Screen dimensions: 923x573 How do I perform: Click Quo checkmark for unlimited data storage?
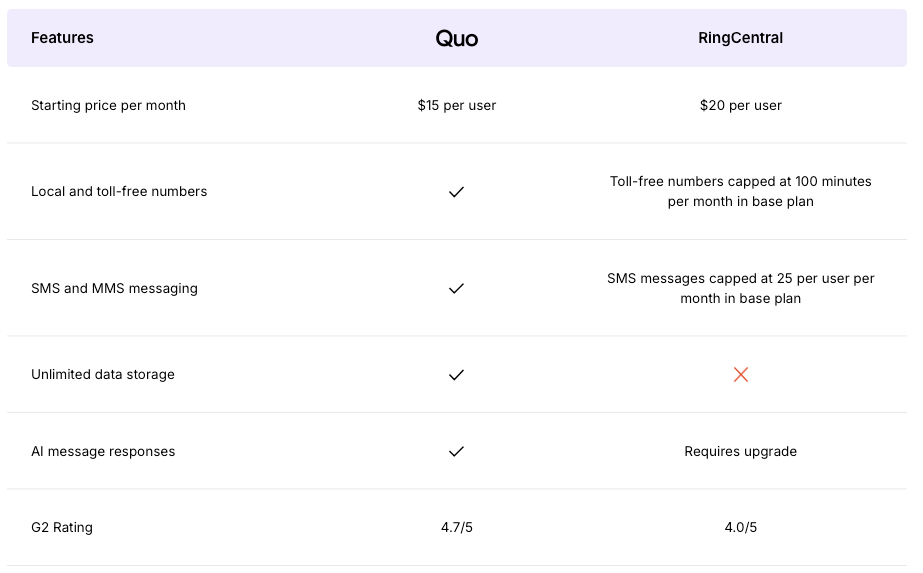(456, 375)
